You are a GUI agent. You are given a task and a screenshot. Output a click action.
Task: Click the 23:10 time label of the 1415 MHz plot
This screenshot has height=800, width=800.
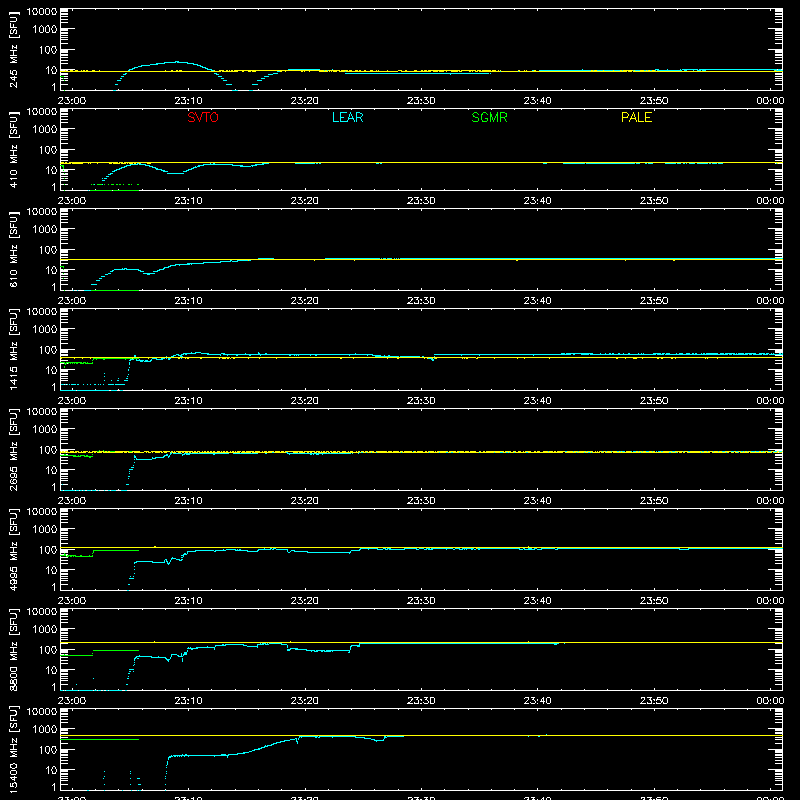point(188,401)
